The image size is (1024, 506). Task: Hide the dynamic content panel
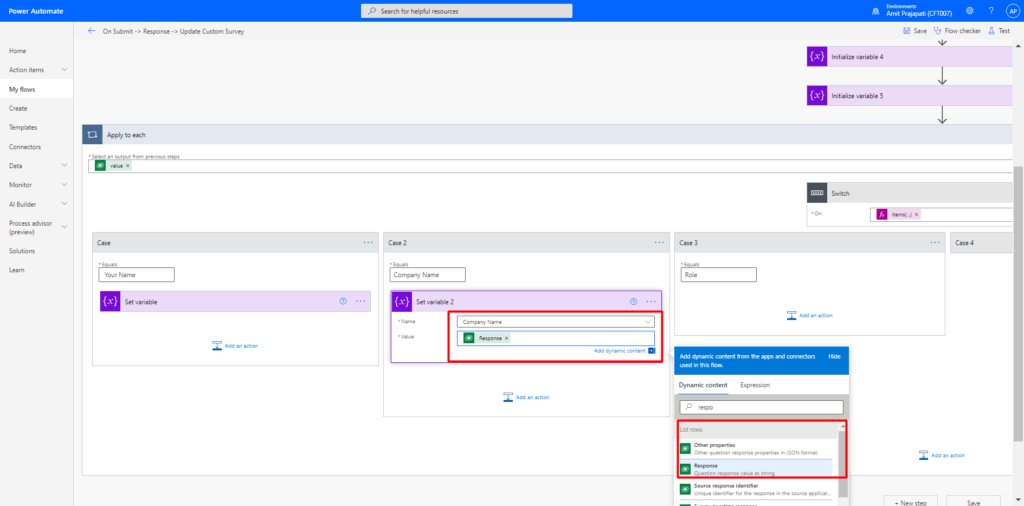tap(835, 356)
